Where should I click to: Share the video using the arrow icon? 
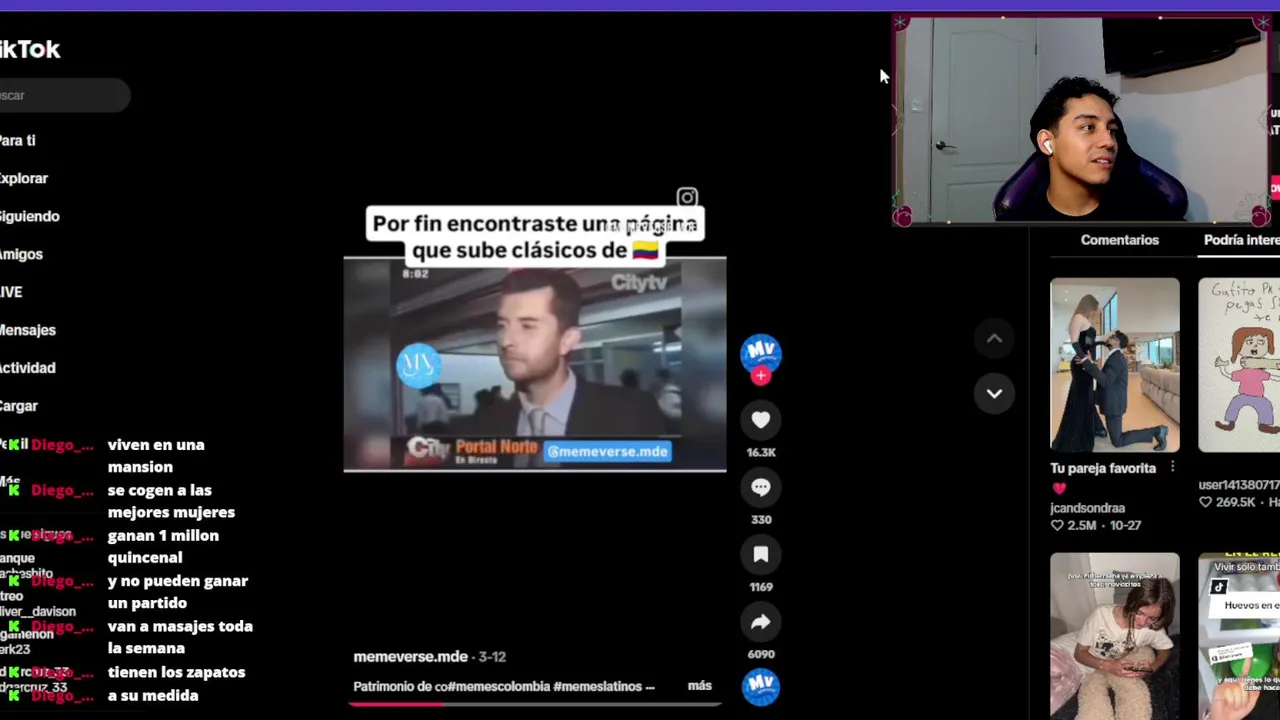[761, 622]
